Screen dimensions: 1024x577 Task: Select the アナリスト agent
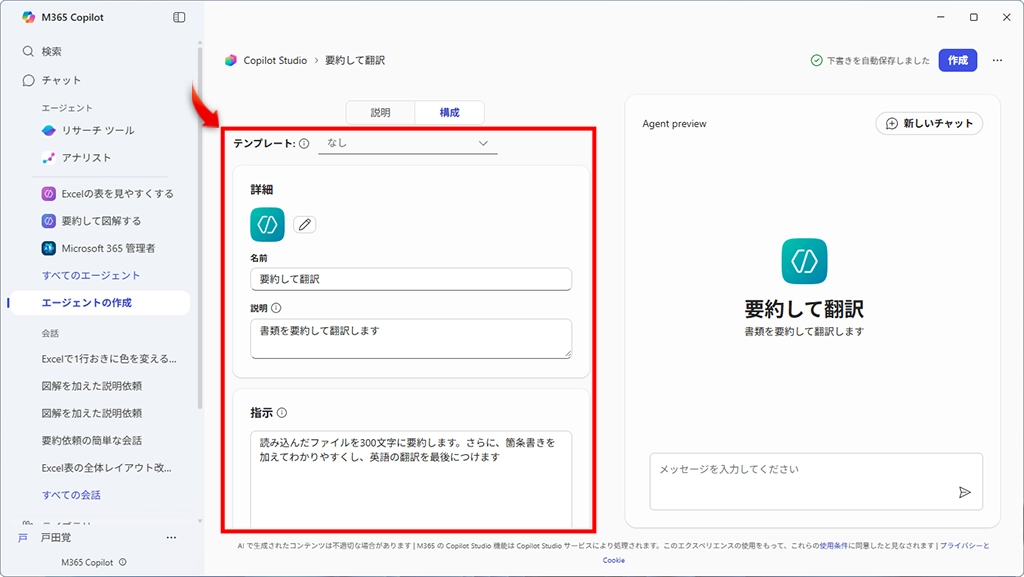point(86,158)
